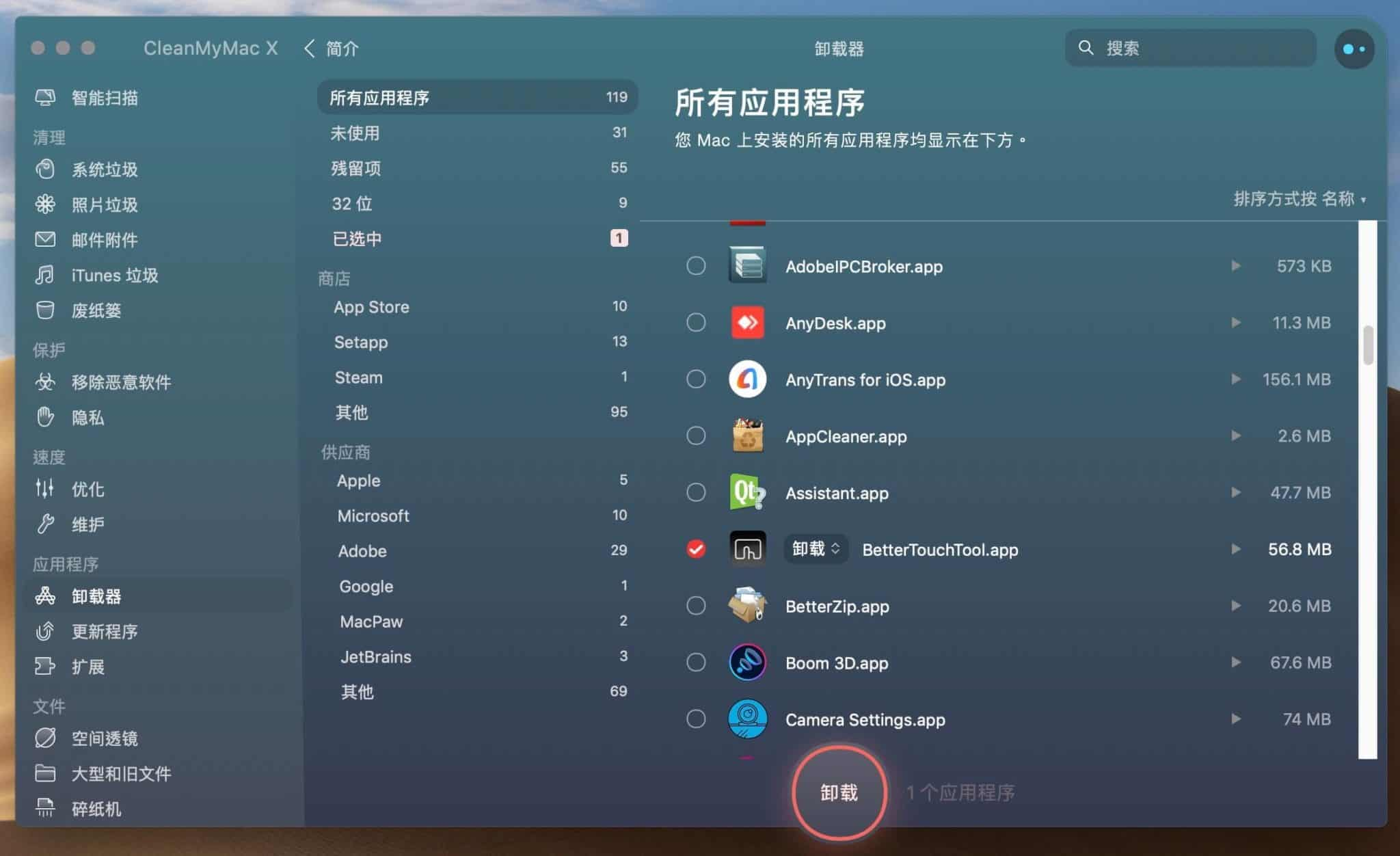This screenshot has width=1400, height=856.
Task: Click the 智能扫描 (Smart Scan) icon
Action: point(46,98)
